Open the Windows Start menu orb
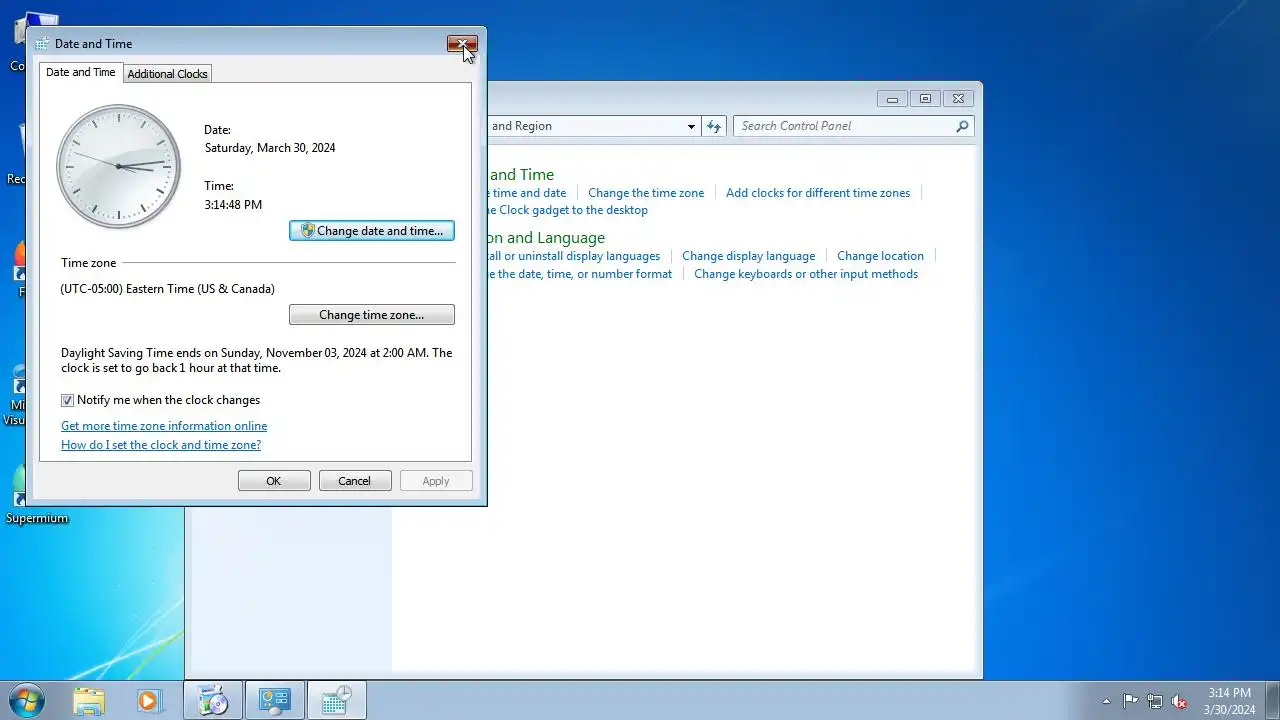This screenshot has width=1280, height=720. point(27,700)
